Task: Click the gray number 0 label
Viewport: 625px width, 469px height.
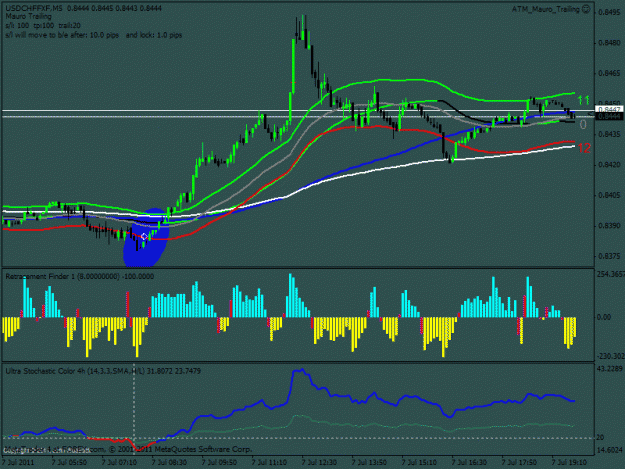Action: tap(583, 125)
